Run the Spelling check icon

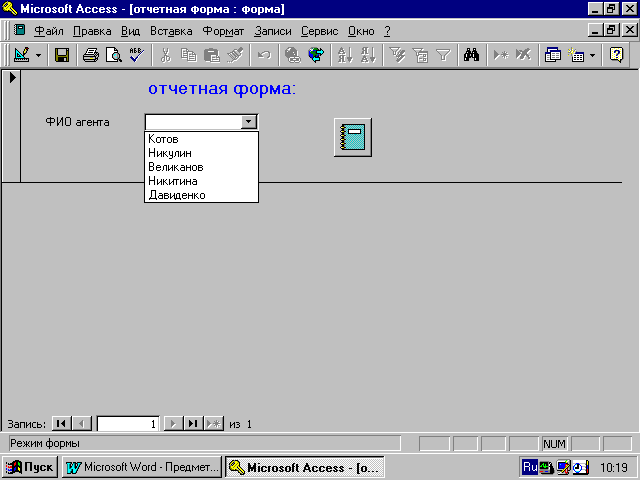pyautogui.click(x=136, y=55)
